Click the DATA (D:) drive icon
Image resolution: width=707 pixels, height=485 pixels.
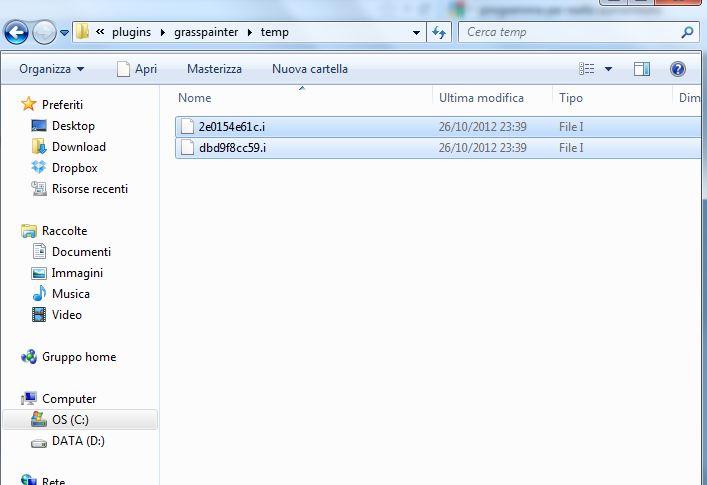click(x=39, y=443)
